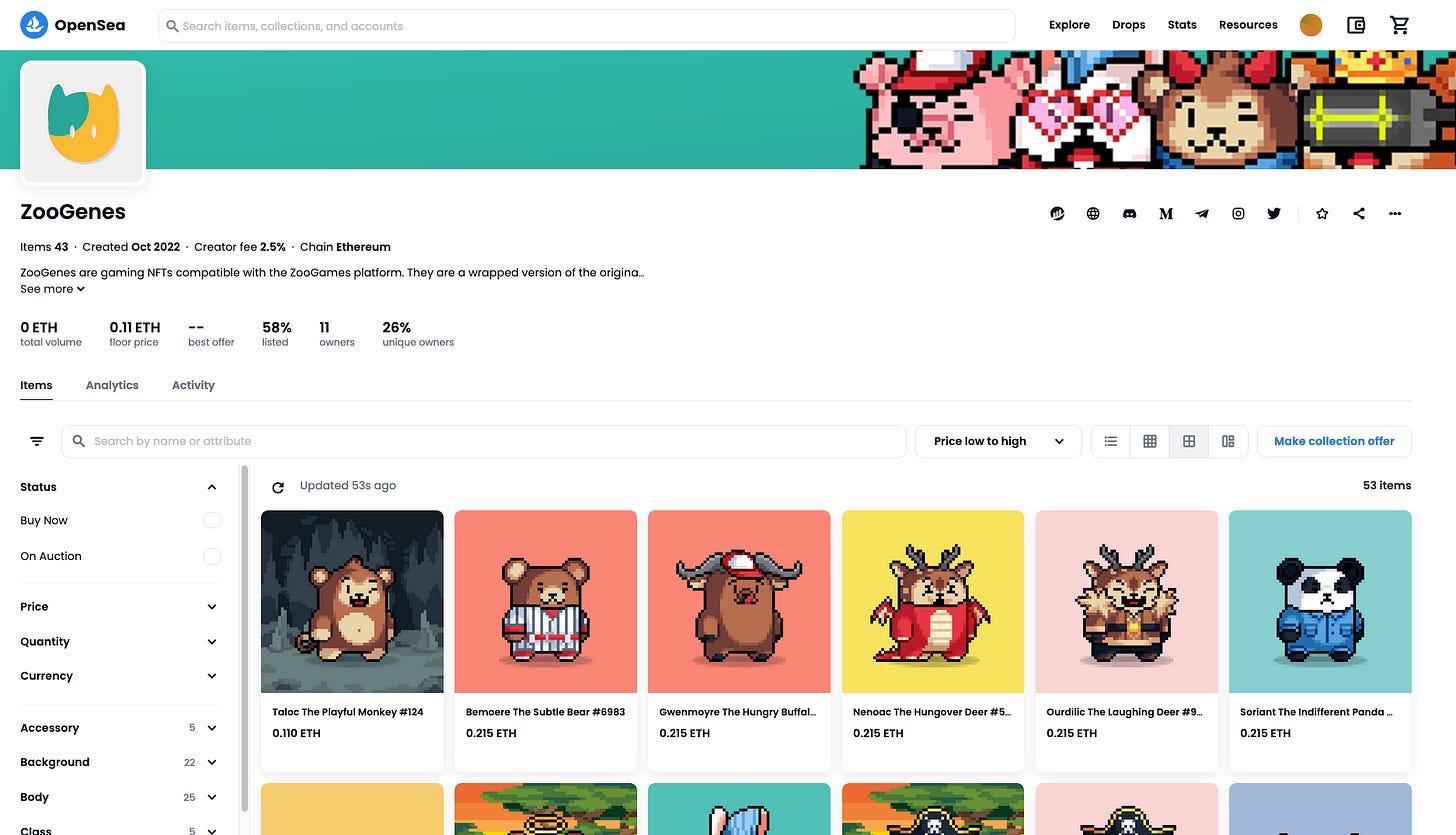1456x835 pixels.
Task: Click the buffalo NFT image
Action: [739, 602]
